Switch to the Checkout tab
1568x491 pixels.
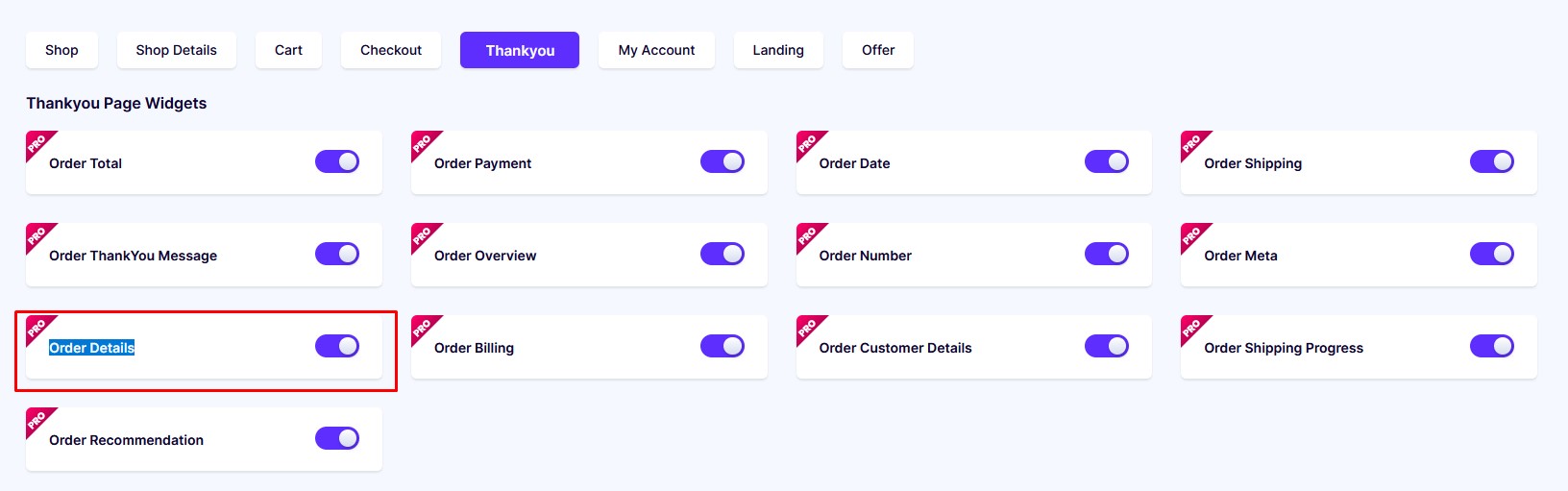click(391, 50)
